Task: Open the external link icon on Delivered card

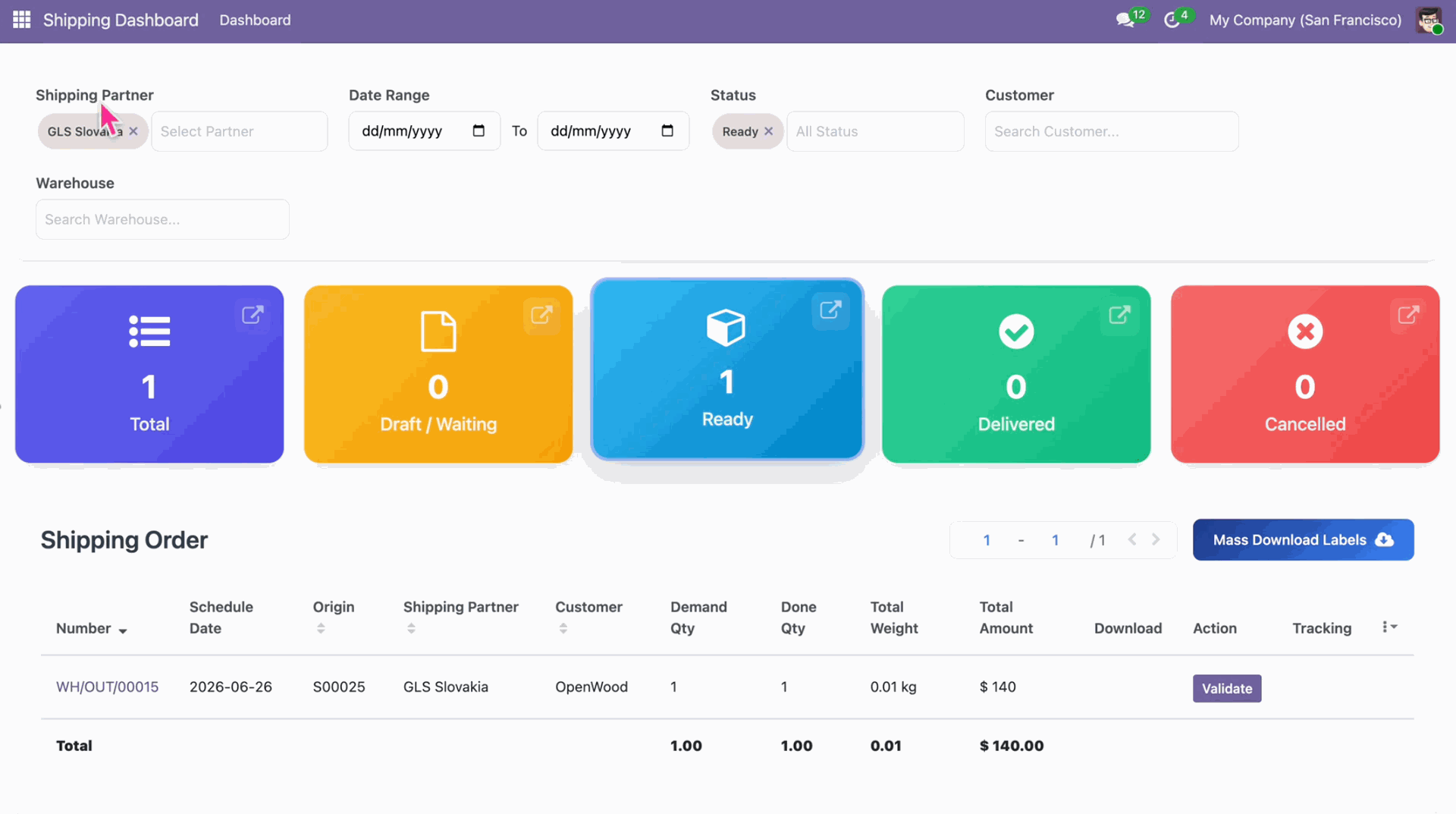Action: [1119, 315]
